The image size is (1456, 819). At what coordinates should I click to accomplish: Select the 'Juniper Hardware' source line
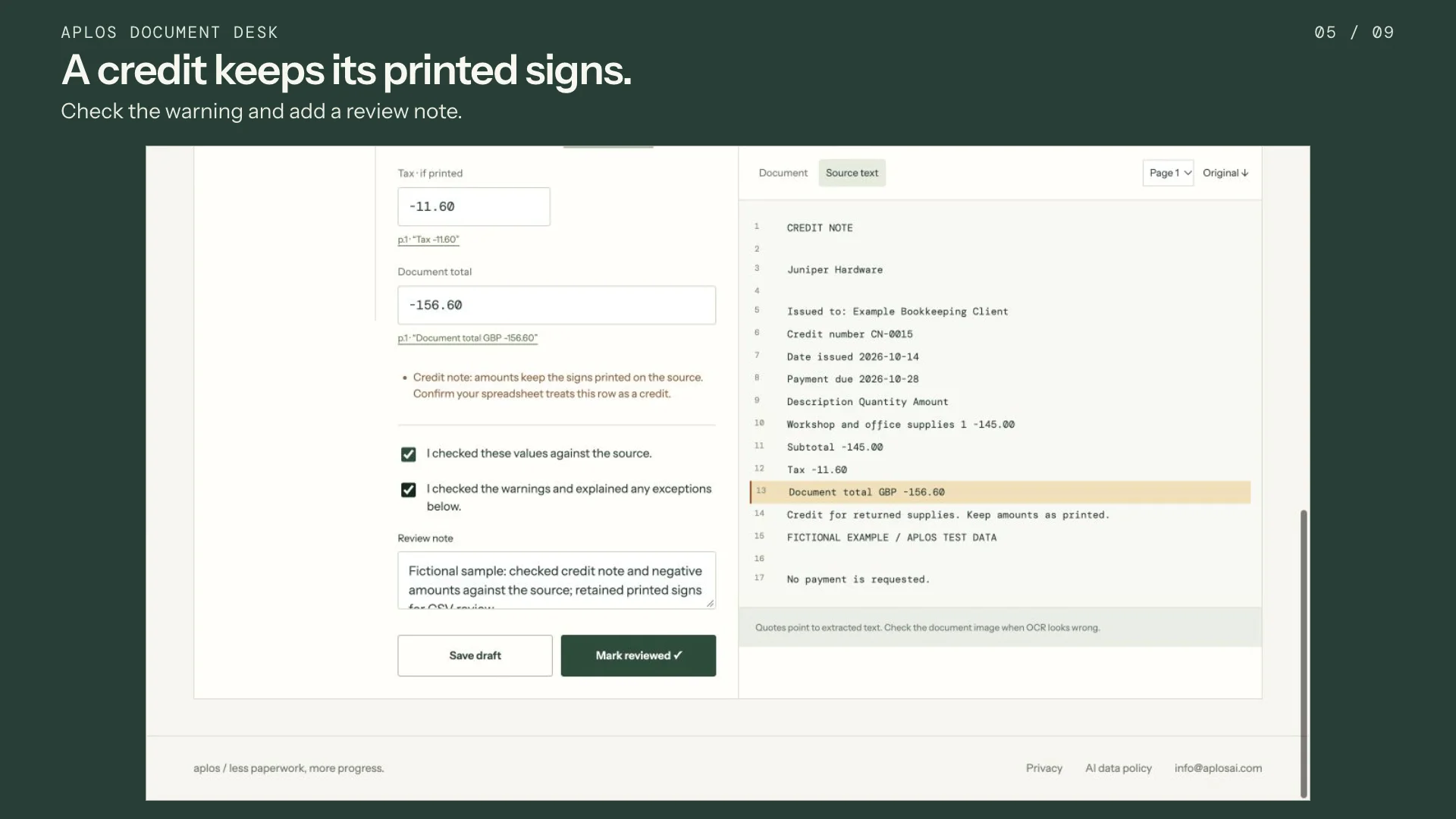[x=834, y=269]
